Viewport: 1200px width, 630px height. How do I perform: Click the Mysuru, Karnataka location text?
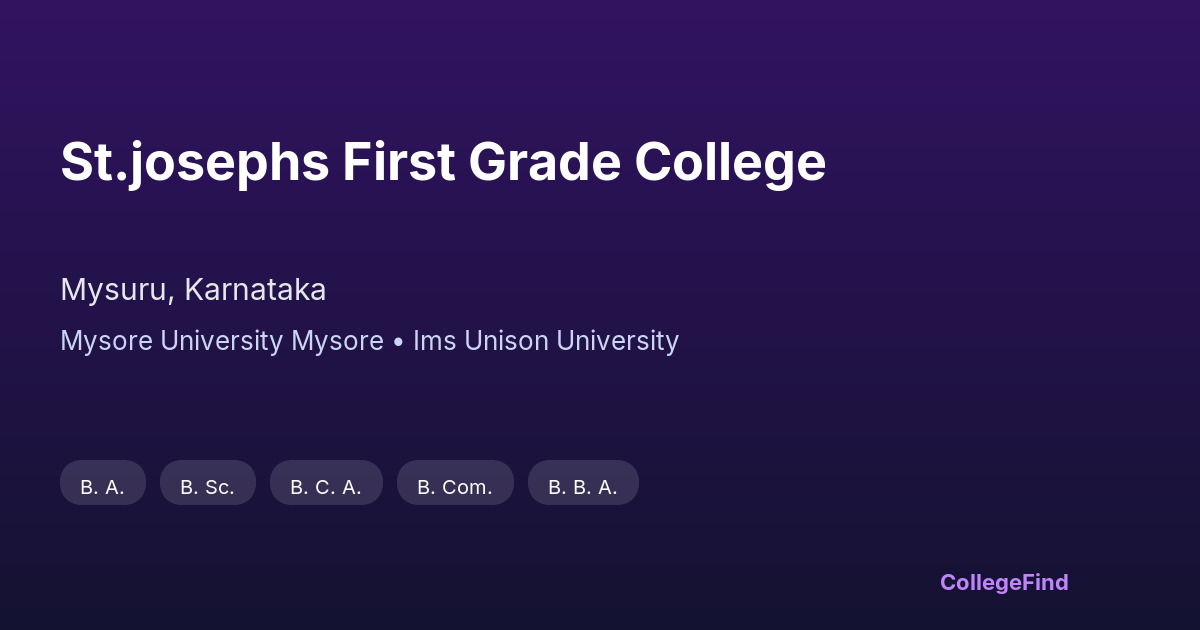point(193,290)
